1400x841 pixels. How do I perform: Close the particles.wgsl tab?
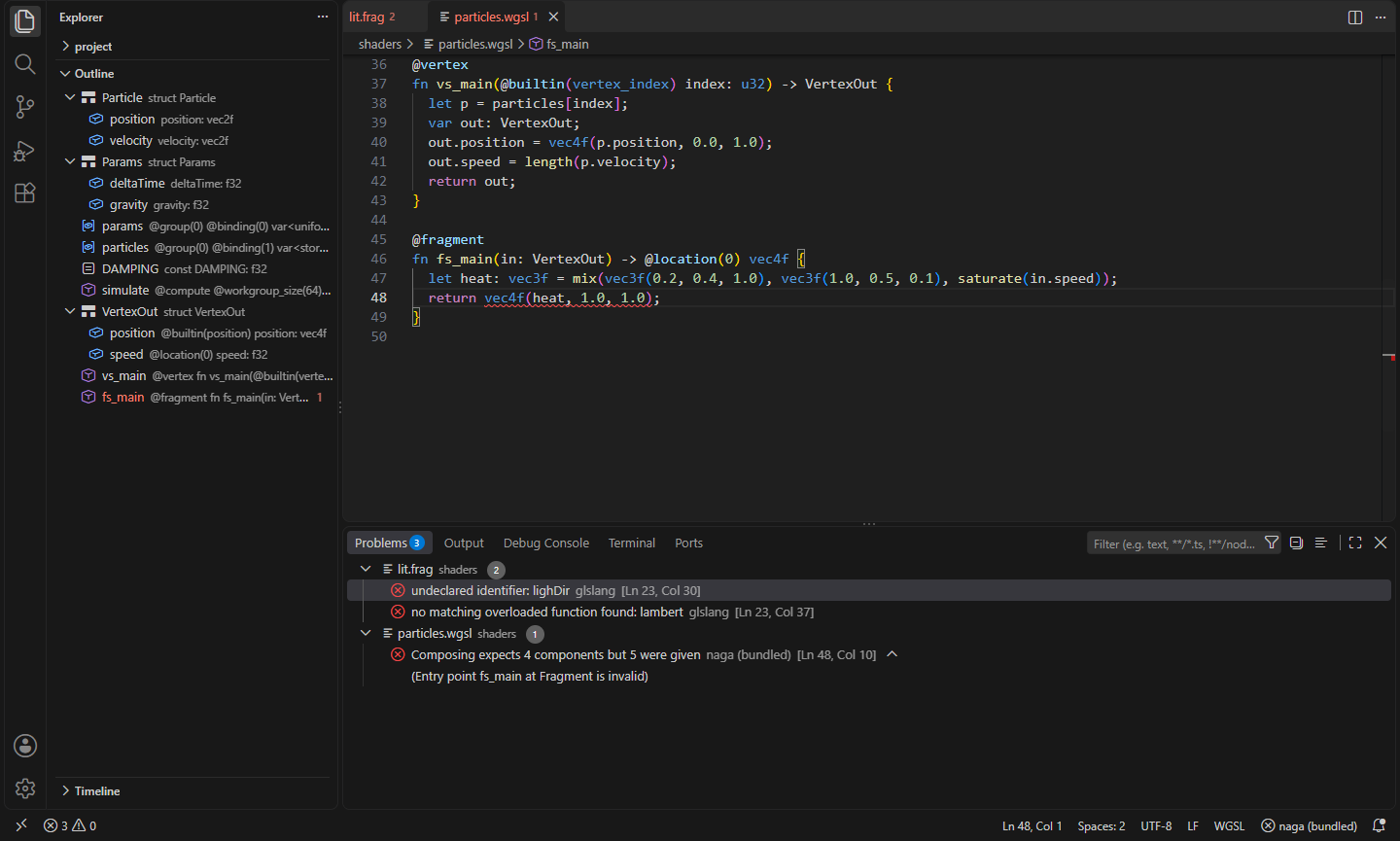click(553, 17)
